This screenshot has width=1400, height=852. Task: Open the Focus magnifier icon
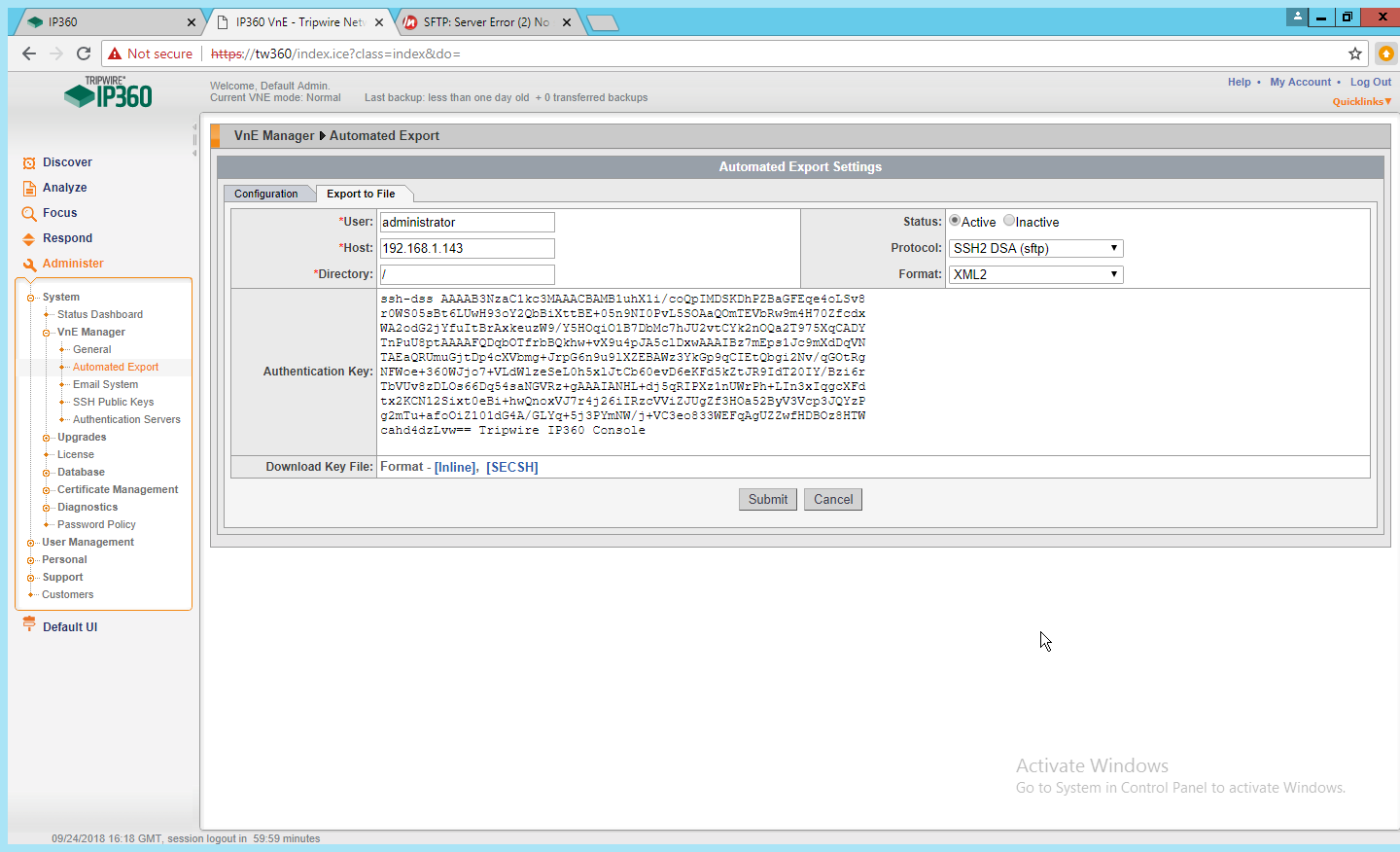coord(29,214)
